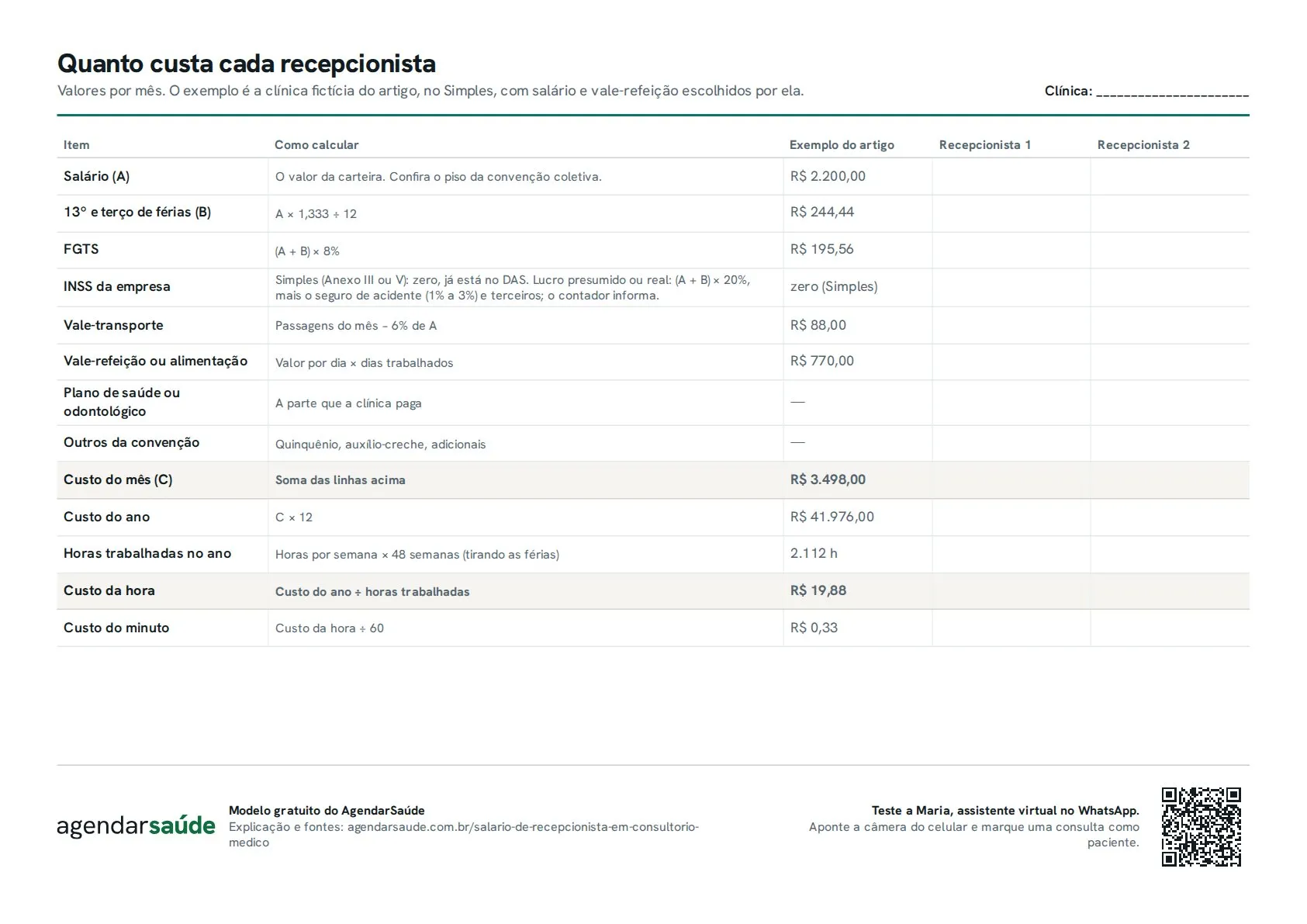Click '13º e terço de férias (B)'

click(137, 213)
